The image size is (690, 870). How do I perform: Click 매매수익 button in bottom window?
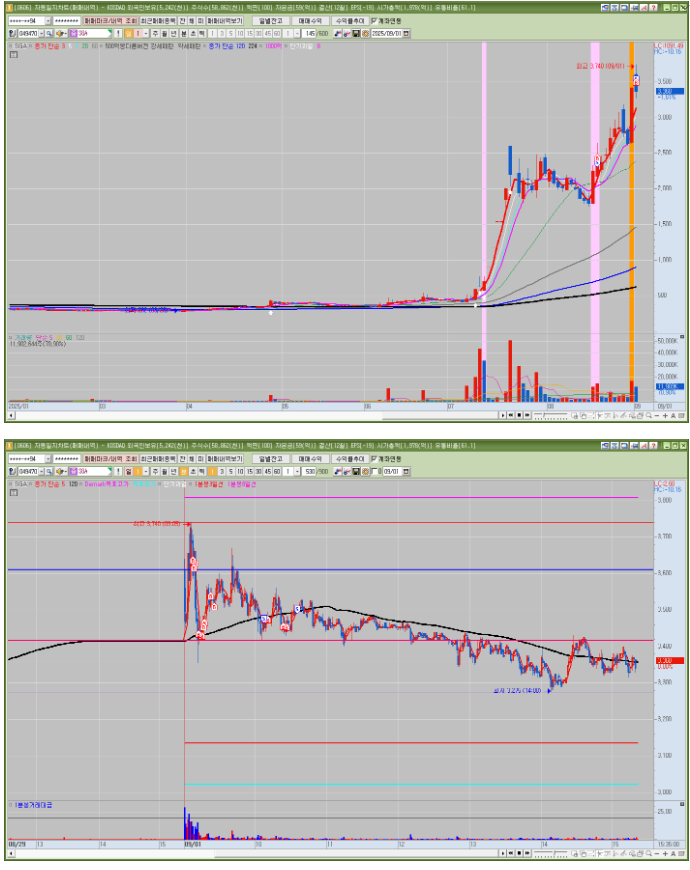(310, 459)
